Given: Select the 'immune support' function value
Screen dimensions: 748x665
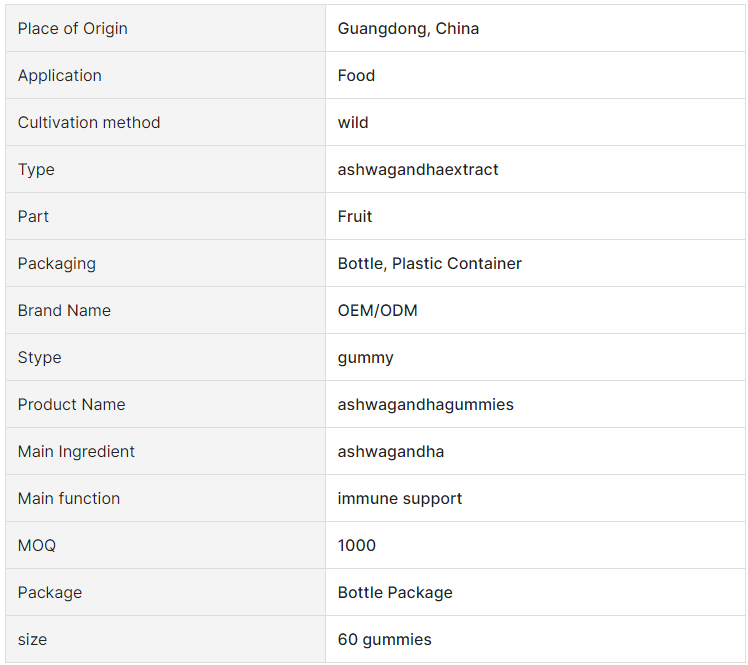Looking at the screenshot, I should click(400, 499).
